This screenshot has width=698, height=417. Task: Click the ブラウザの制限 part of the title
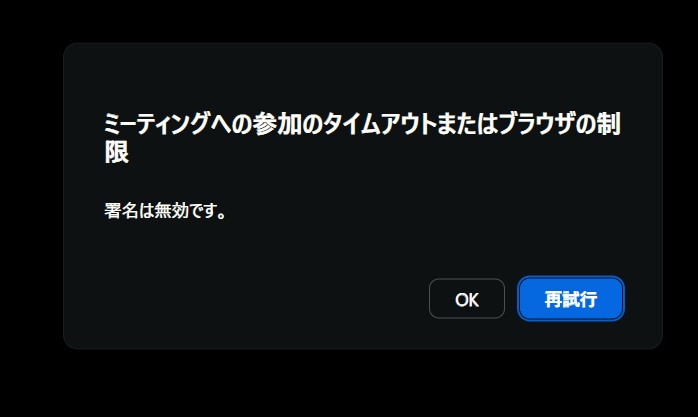(x=560, y=123)
